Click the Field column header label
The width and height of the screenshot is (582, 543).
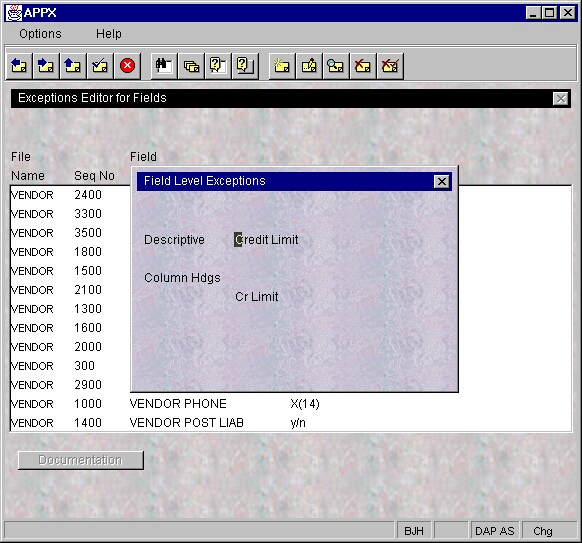coord(143,157)
